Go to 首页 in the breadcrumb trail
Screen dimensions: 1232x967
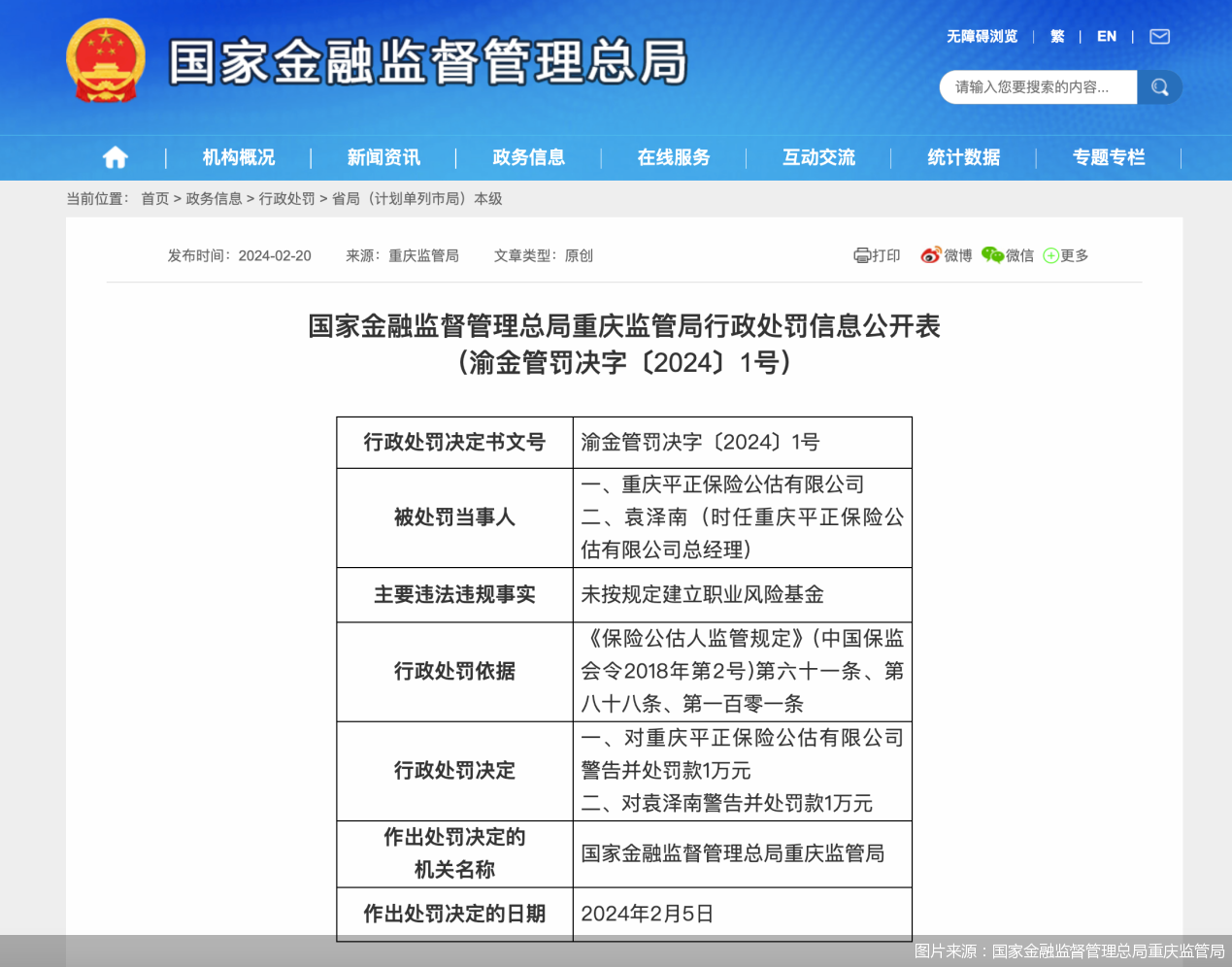pyautogui.click(x=155, y=198)
